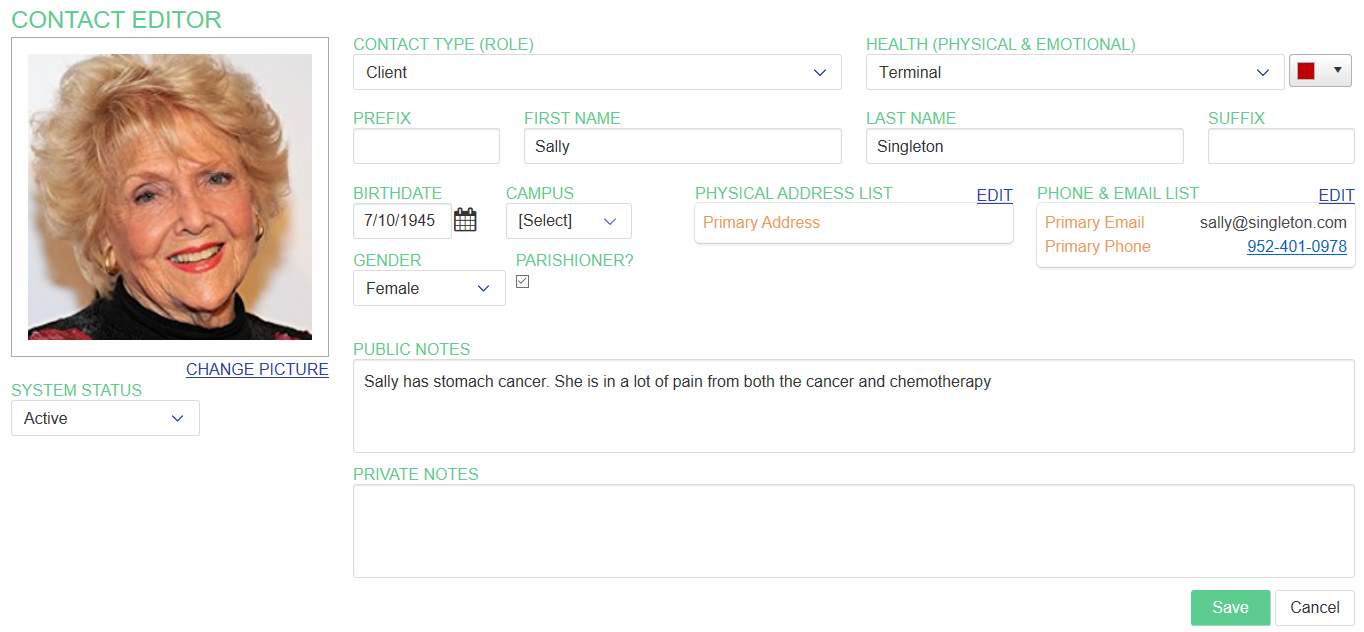Click the primary phone number link

(x=1296, y=246)
